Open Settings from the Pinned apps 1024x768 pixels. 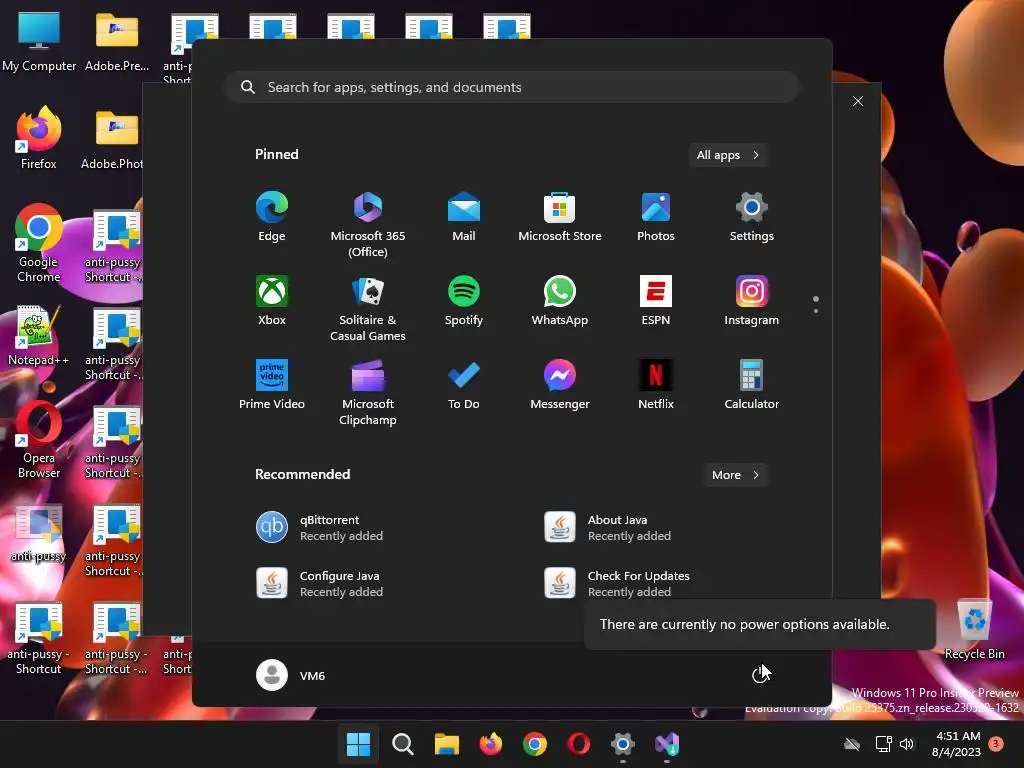752,217
